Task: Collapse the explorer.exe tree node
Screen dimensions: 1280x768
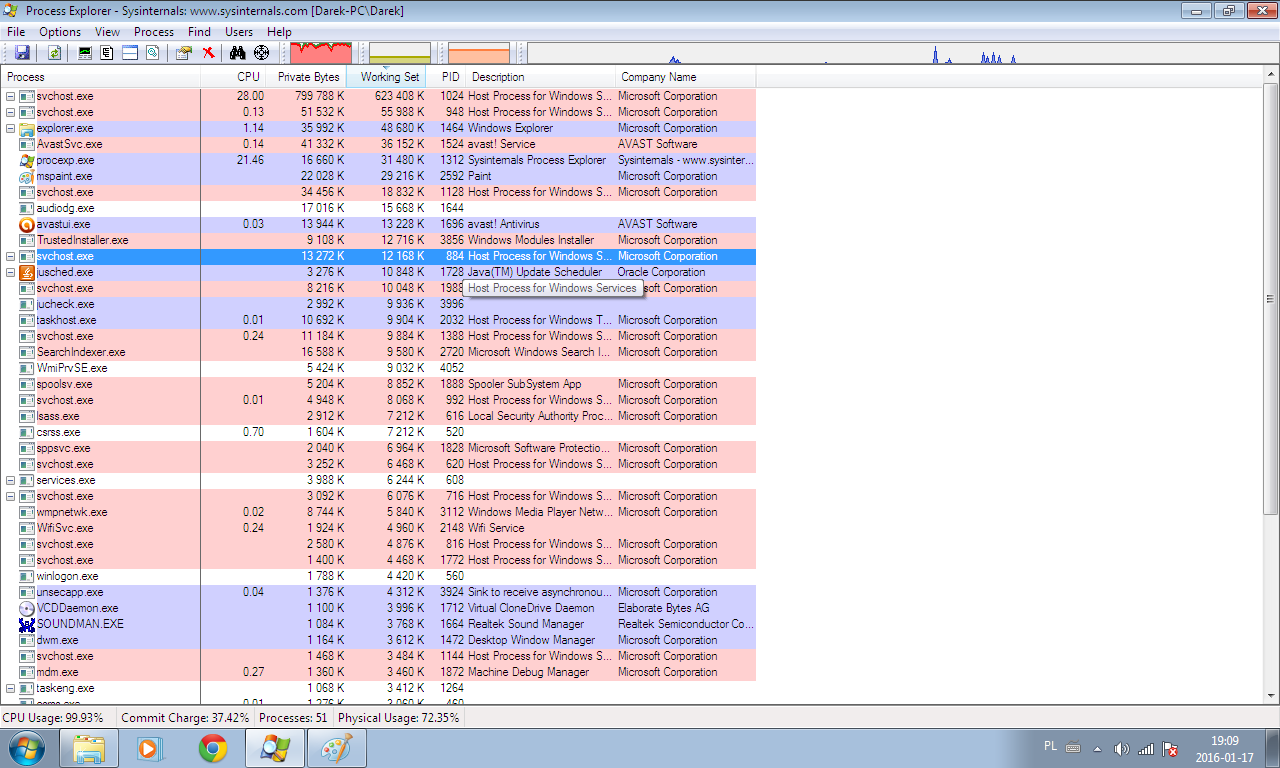Action: pyautogui.click(x=11, y=128)
